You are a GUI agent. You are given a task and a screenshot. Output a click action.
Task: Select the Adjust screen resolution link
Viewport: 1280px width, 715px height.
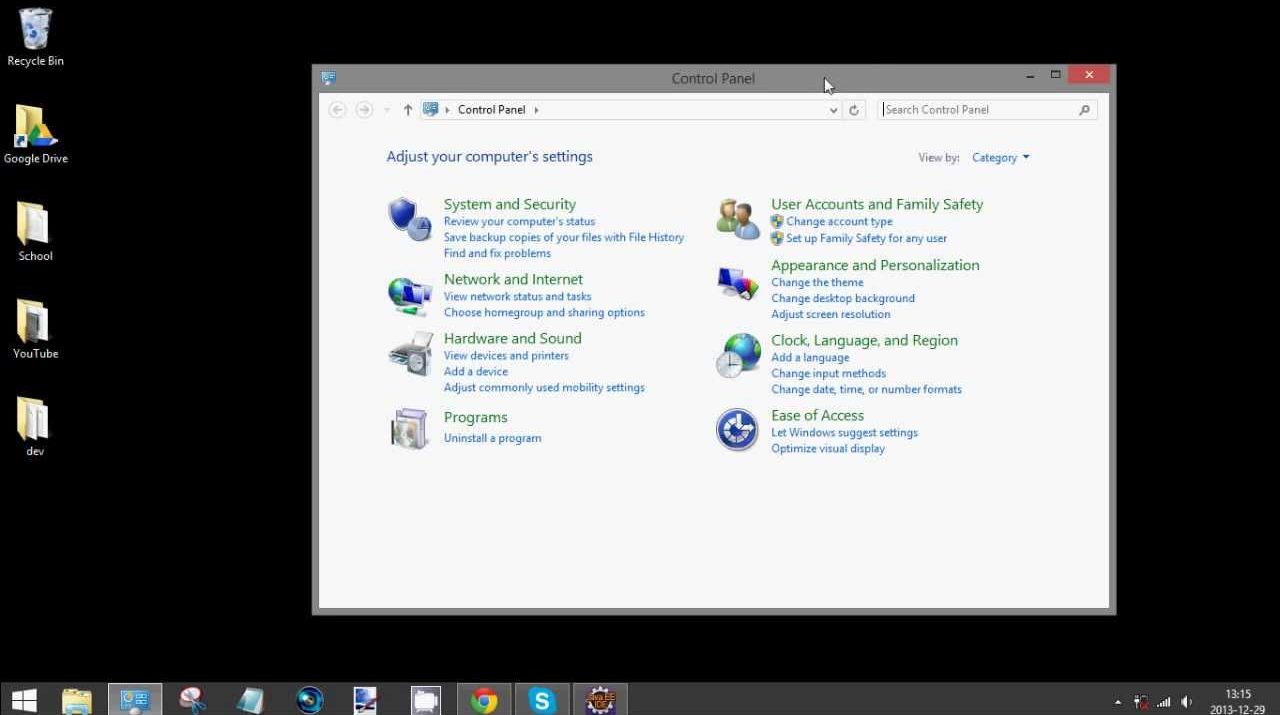tap(830, 314)
